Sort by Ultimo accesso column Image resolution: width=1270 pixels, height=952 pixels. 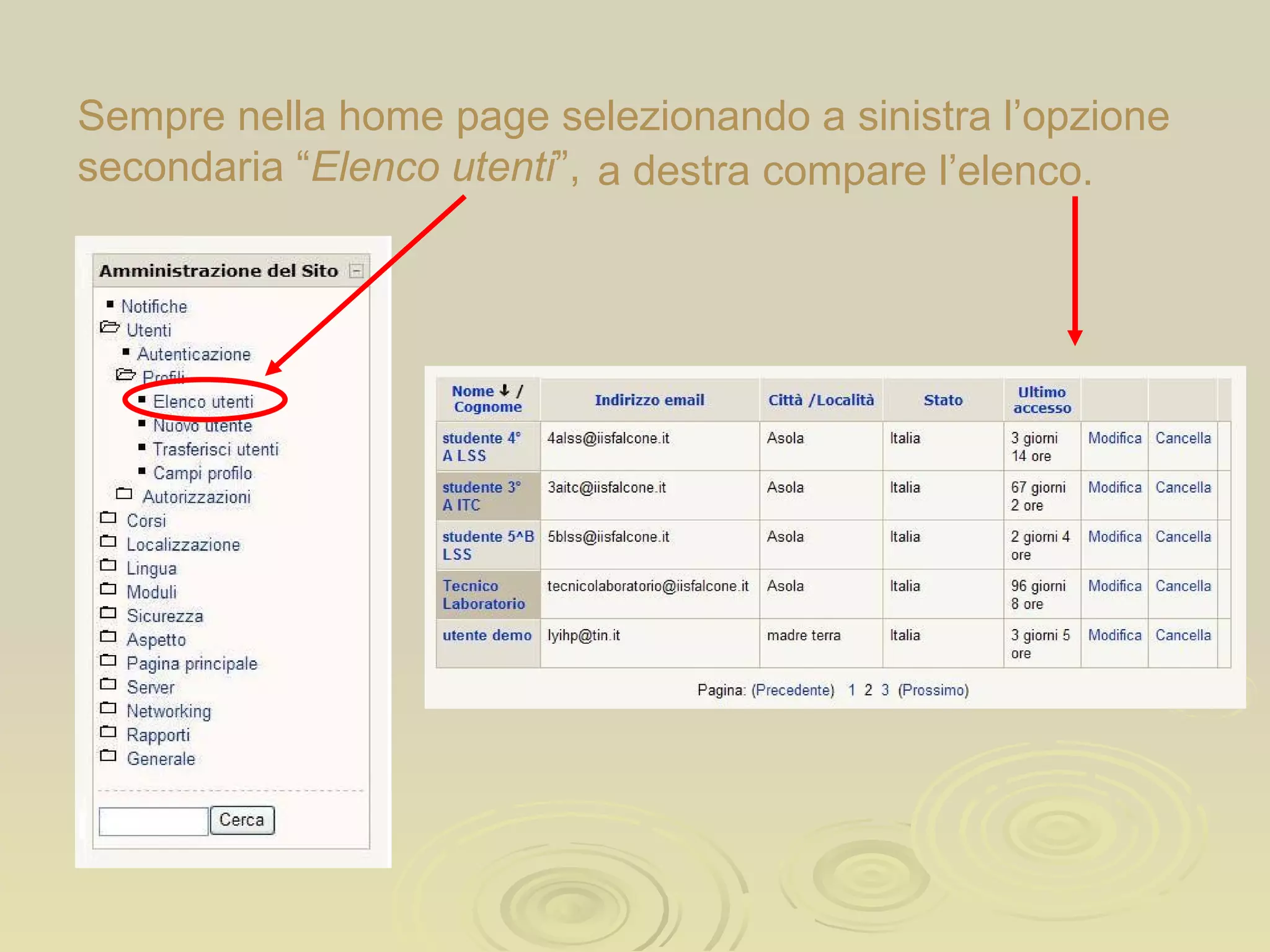pyautogui.click(x=1042, y=400)
